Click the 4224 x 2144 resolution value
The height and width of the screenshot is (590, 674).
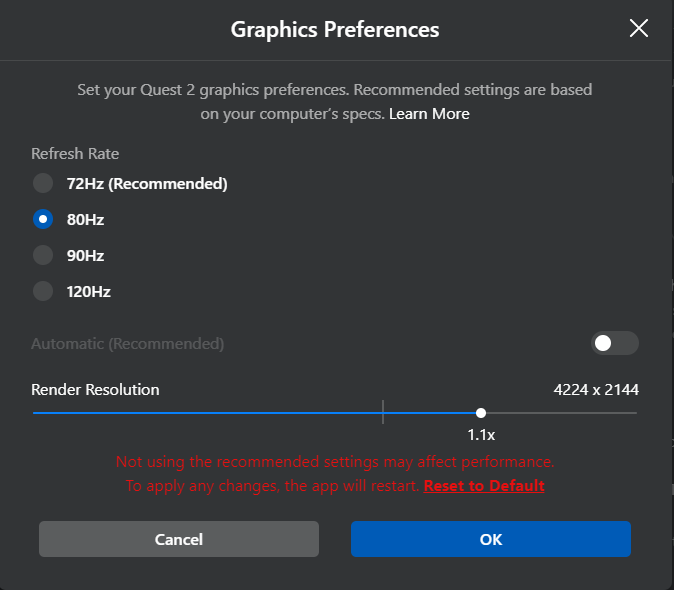[x=595, y=390]
